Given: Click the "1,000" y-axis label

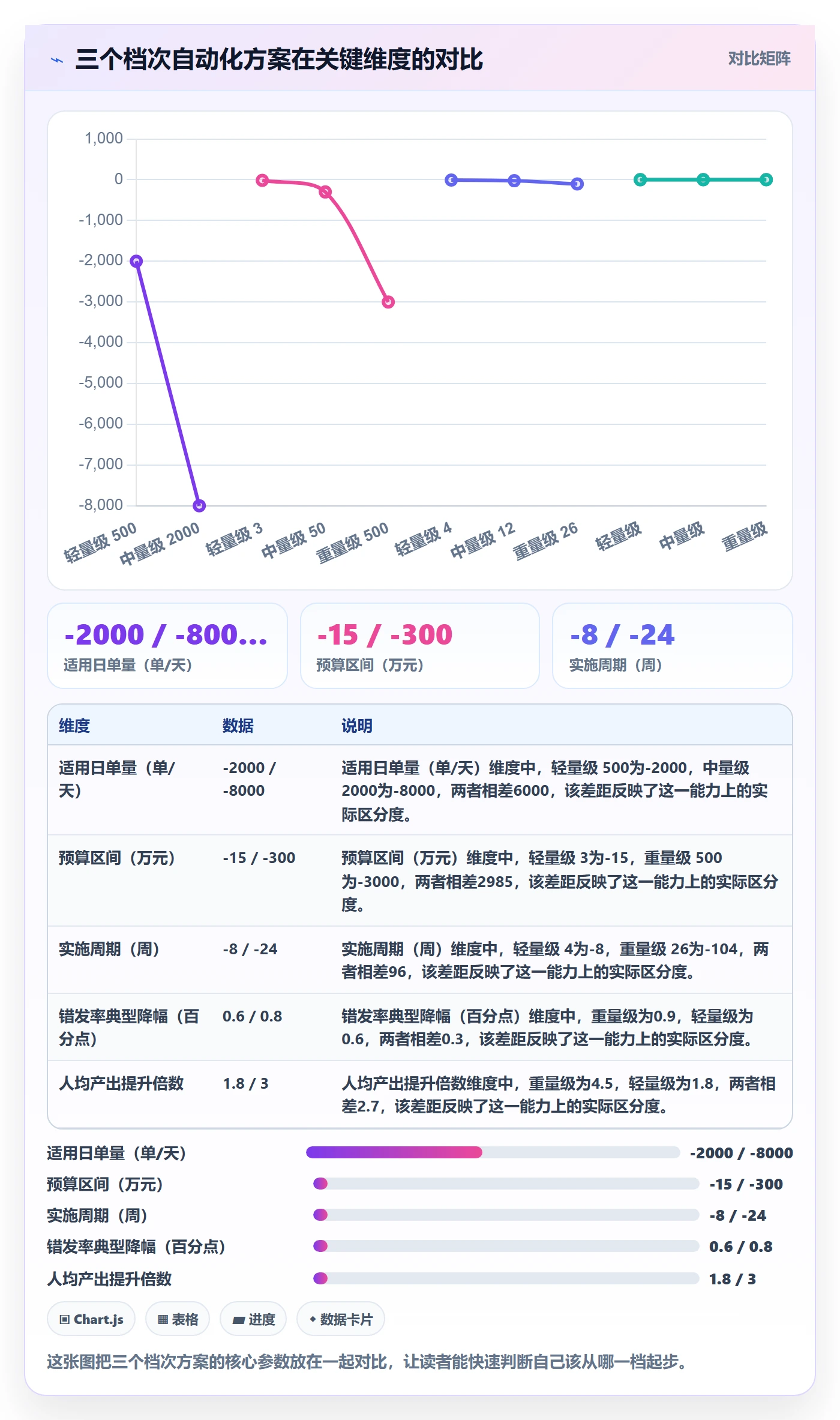Looking at the screenshot, I should 104,138.
